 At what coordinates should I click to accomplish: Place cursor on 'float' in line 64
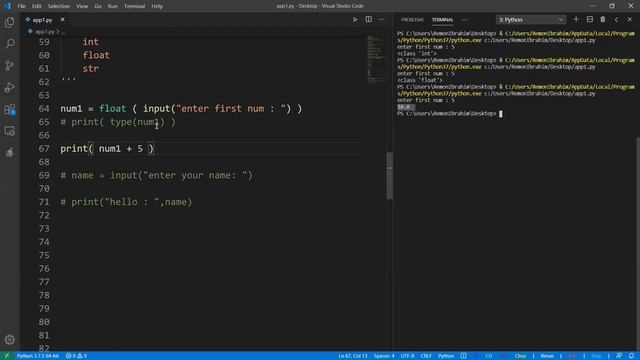coord(113,109)
